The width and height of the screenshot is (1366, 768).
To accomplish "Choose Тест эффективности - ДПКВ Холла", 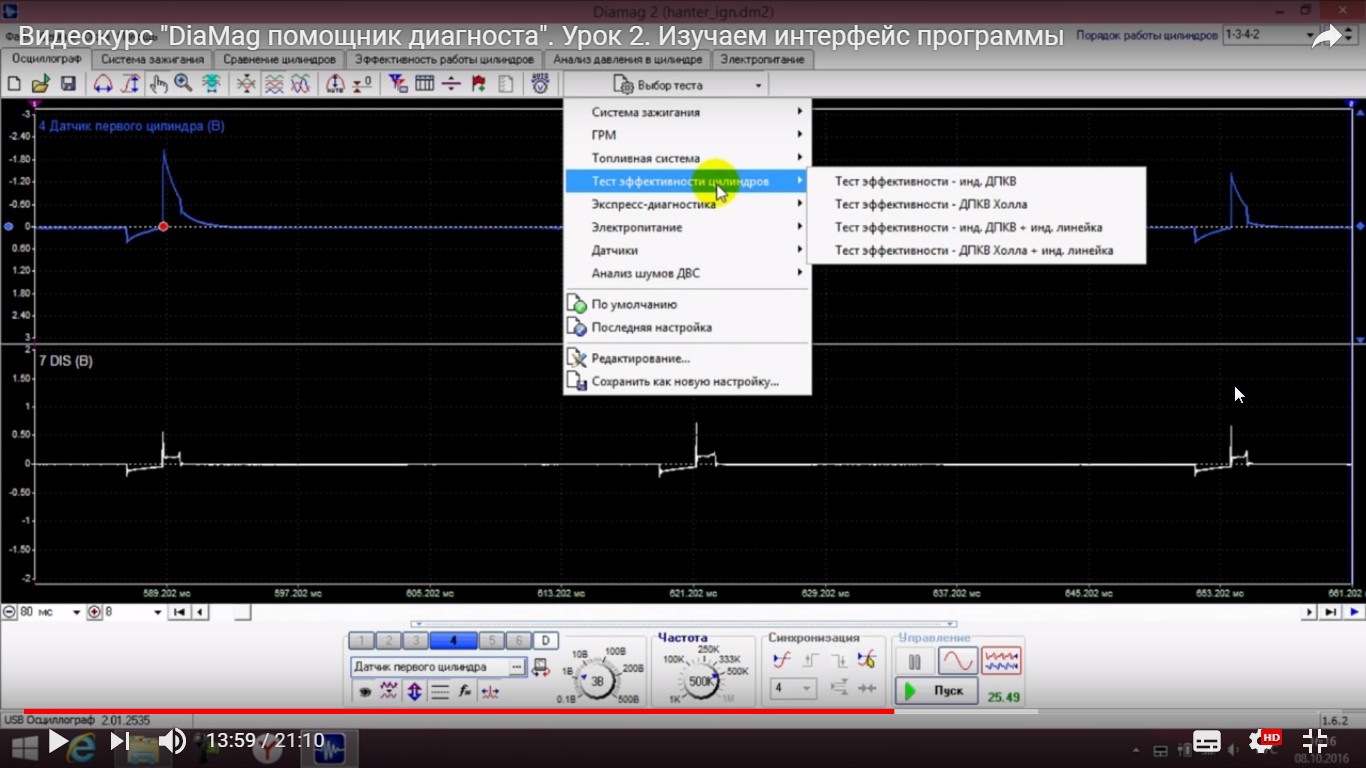I will 976,204.
